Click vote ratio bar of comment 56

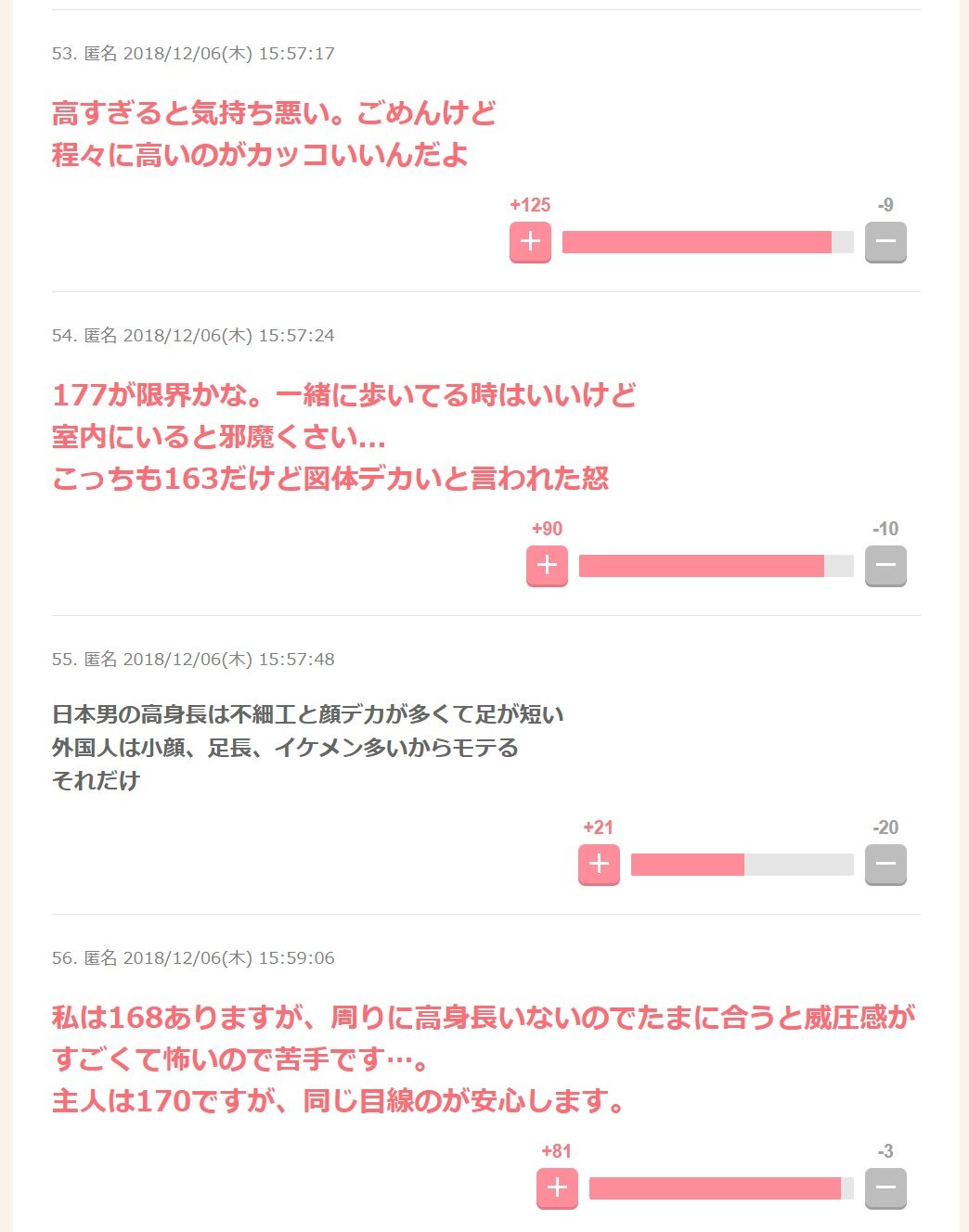point(721,1188)
